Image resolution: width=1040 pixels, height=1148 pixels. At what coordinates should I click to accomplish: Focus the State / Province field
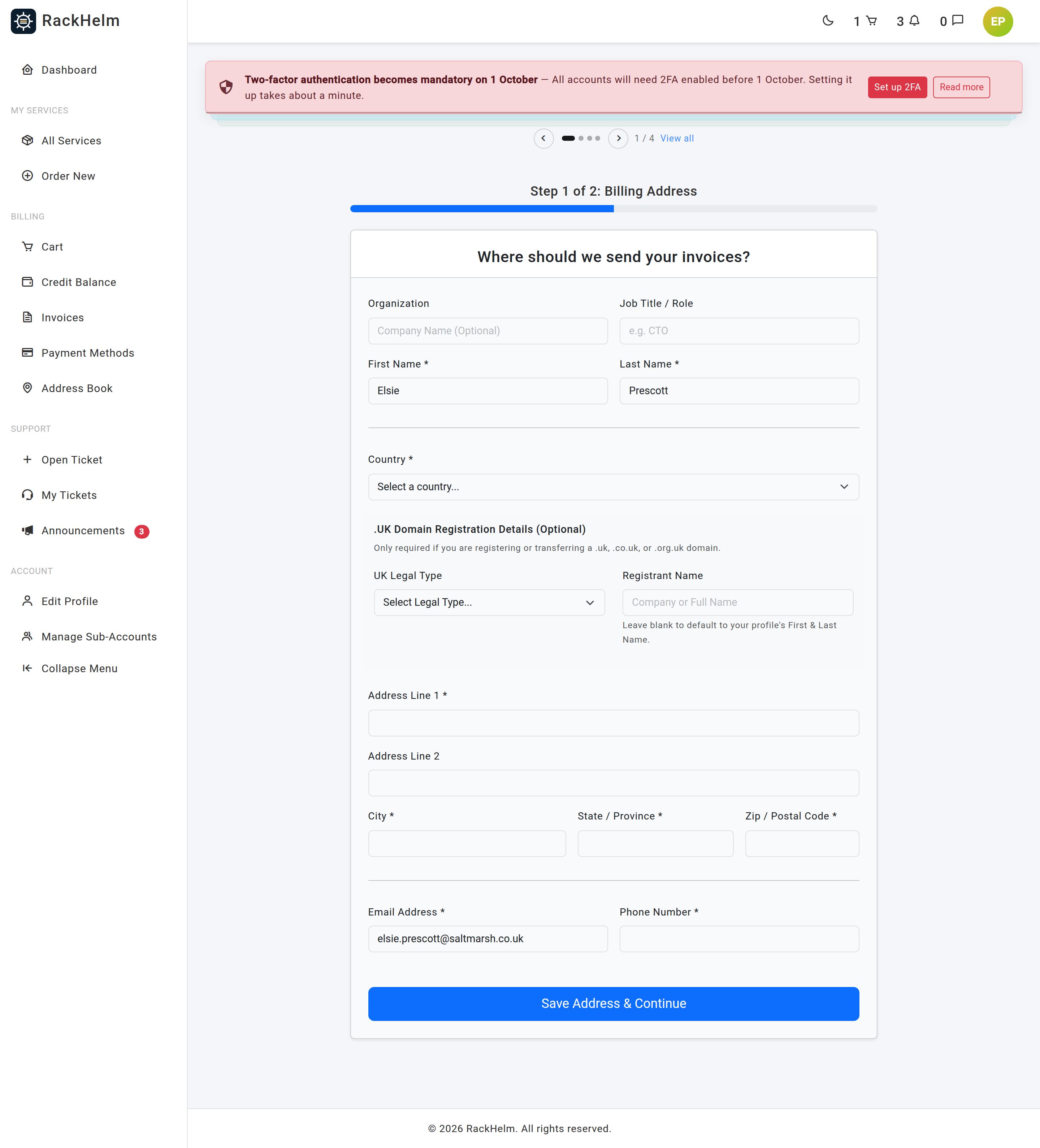click(655, 843)
